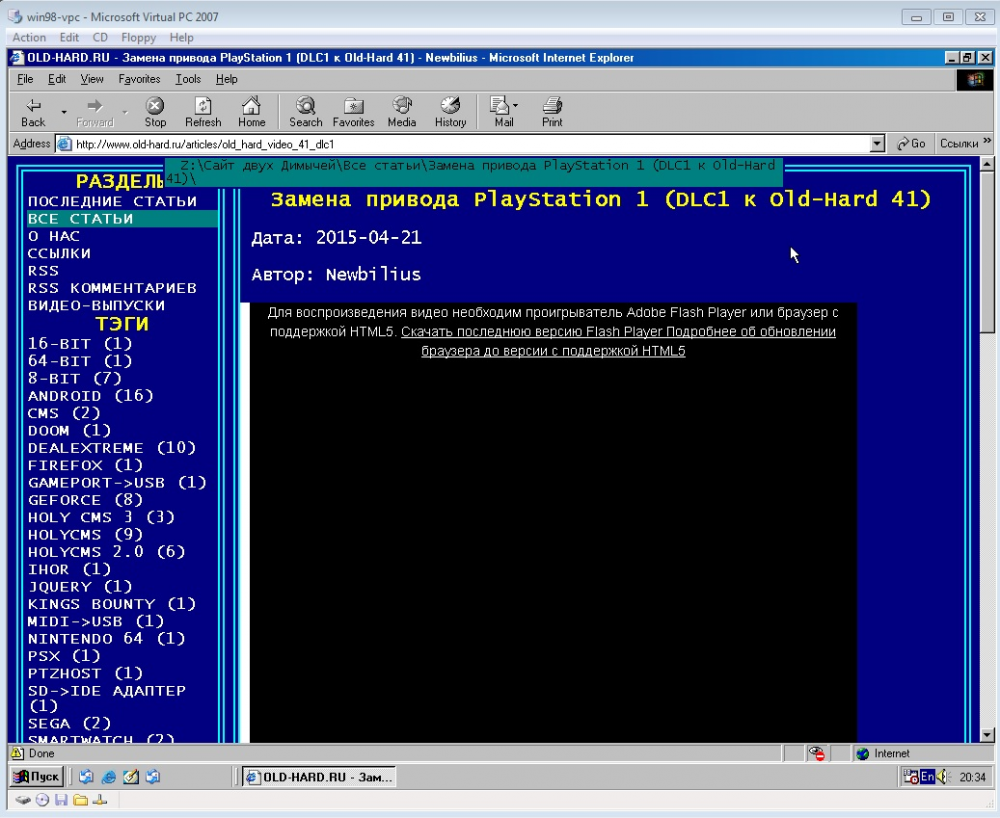Image resolution: width=1000 pixels, height=818 pixels.
Task: Click the volume speaker tray icon
Action: pos(942,776)
